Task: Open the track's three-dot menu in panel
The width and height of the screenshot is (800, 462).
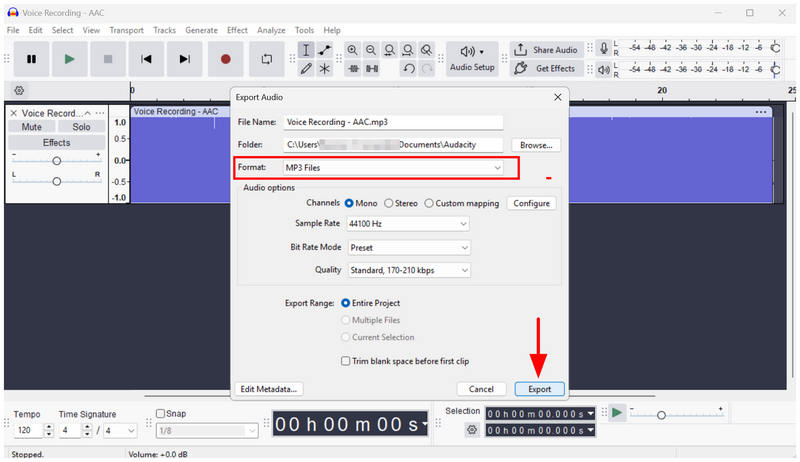Action: click(x=101, y=113)
